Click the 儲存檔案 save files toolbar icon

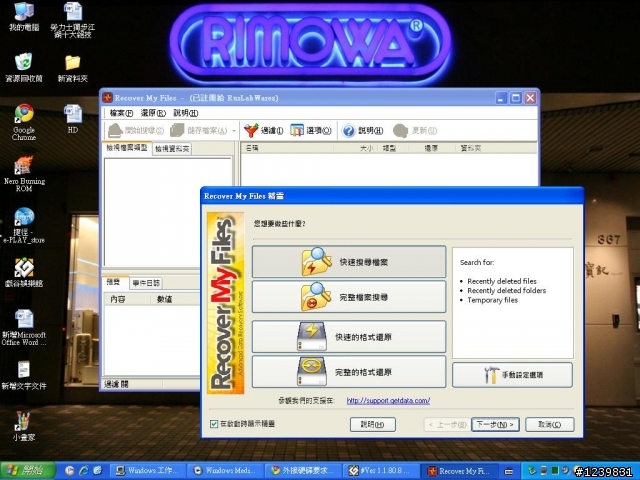(x=177, y=131)
